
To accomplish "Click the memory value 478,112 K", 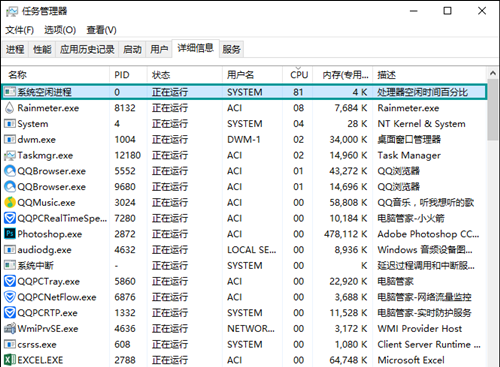I will click(345, 234).
